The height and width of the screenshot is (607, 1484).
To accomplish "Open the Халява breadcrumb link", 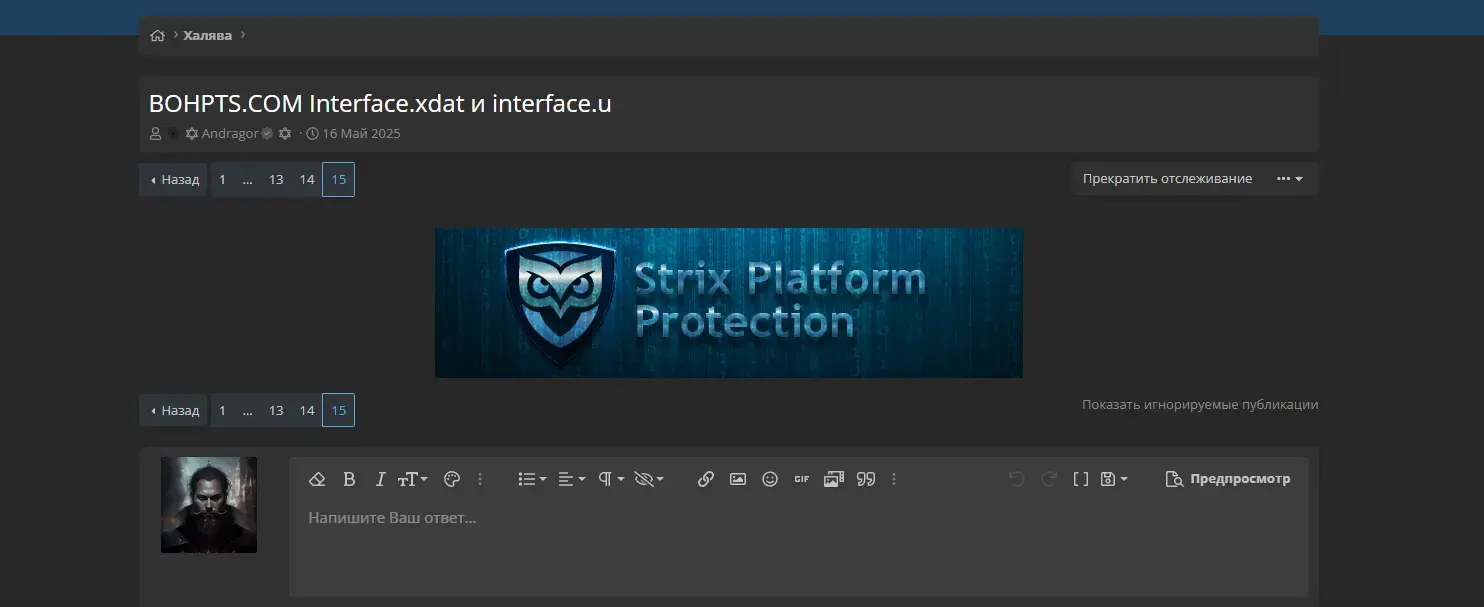I will 207,36.
